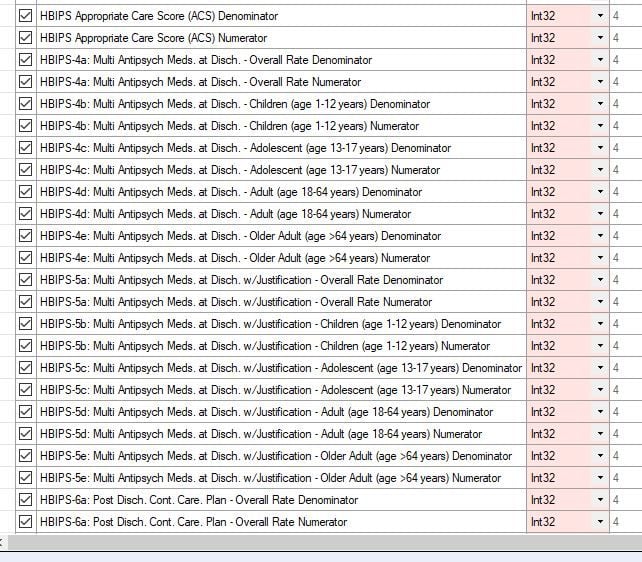Toggle checkbox for HBIPS-4d Adult Denominator
The width and height of the screenshot is (642, 562).
(25, 192)
